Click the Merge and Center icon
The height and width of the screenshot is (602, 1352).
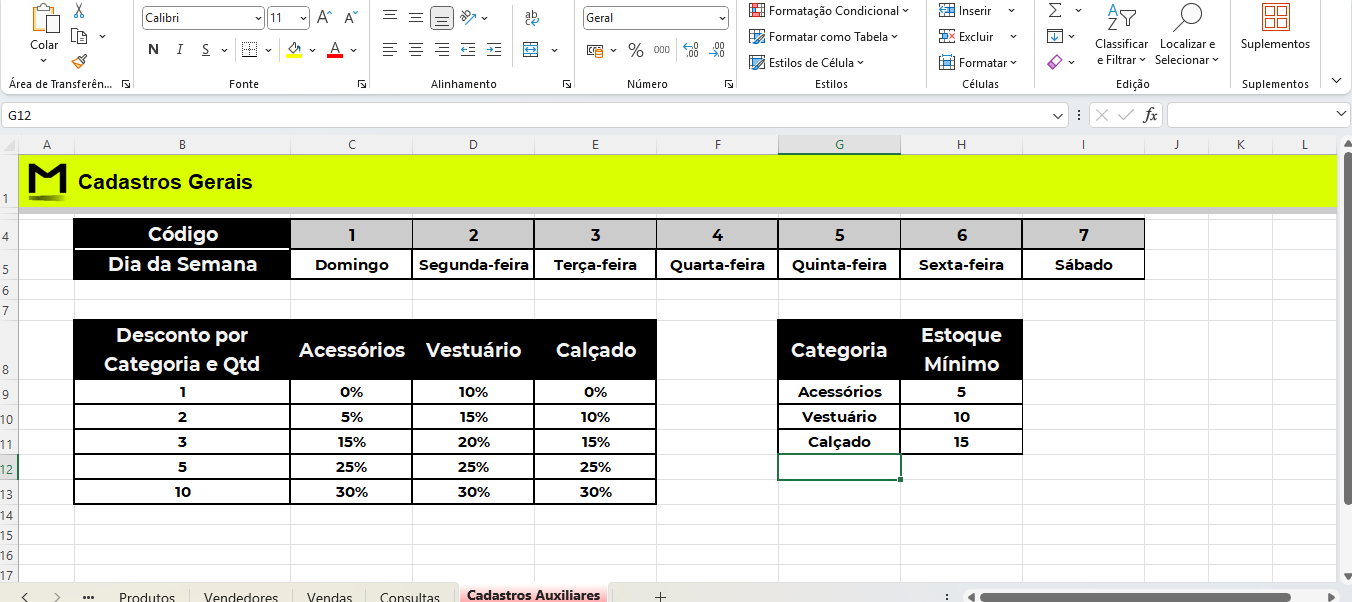coord(531,49)
